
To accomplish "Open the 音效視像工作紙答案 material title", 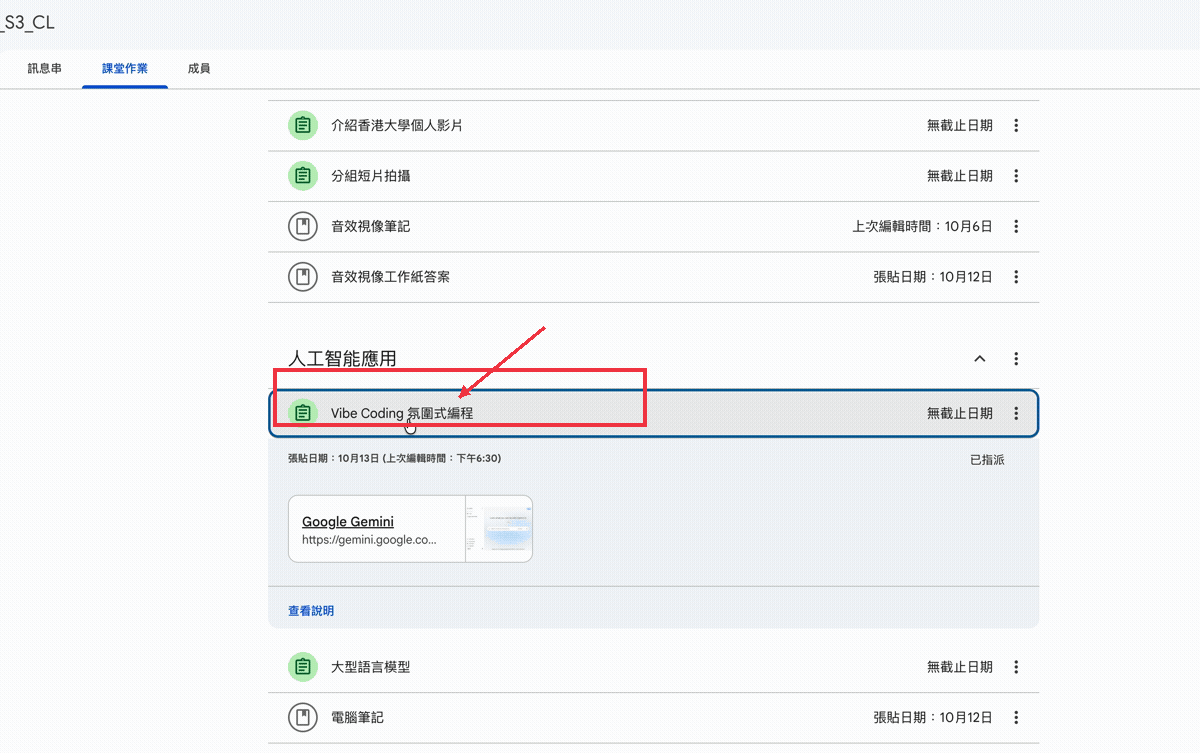I will [x=391, y=277].
